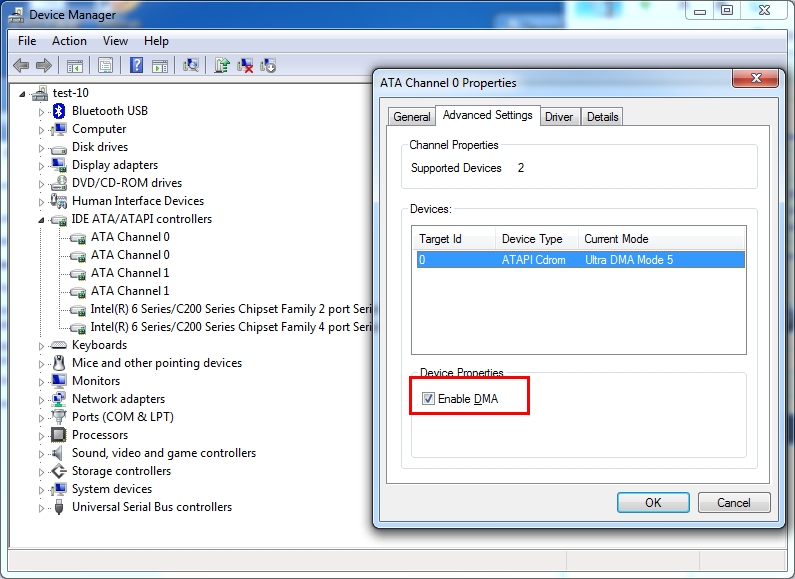Click the Bluetooth USB category icon
The width and height of the screenshot is (795, 579).
59,111
